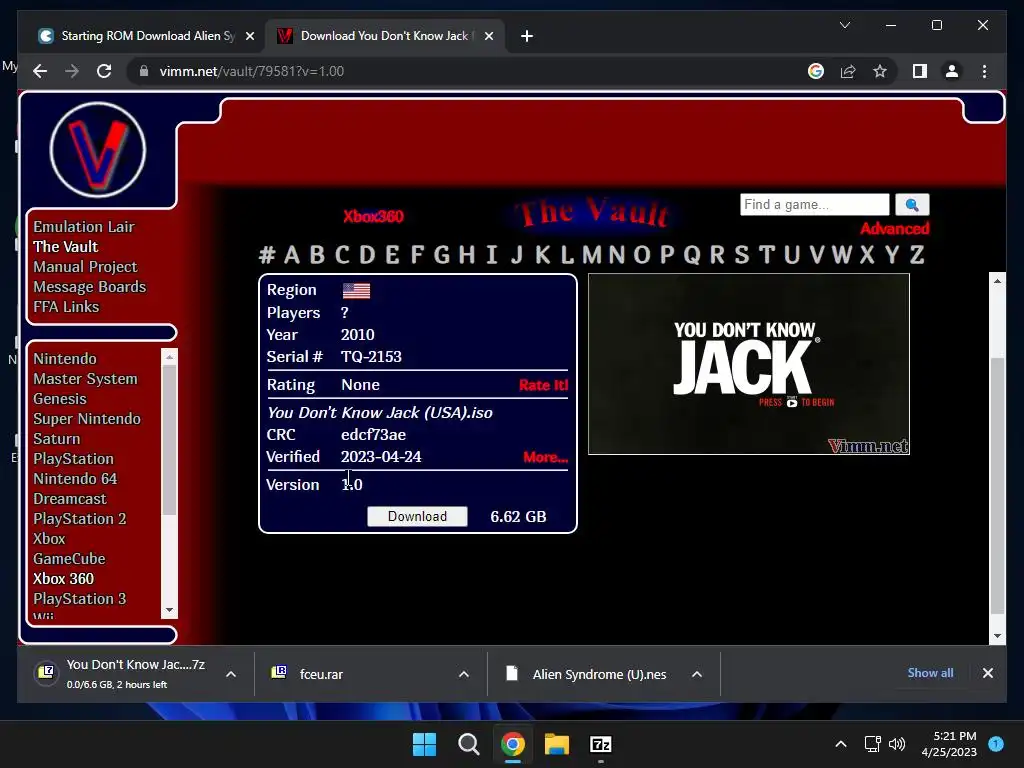Select PlayStation 2 in system list
This screenshot has height=768, width=1024.
[x=80, y=519]
